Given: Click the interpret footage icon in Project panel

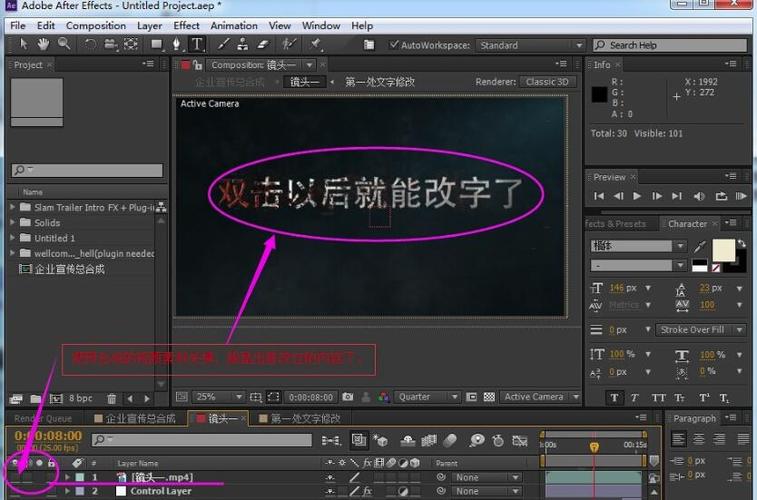Looking at the screenshot, I should (x=16, y=399).
